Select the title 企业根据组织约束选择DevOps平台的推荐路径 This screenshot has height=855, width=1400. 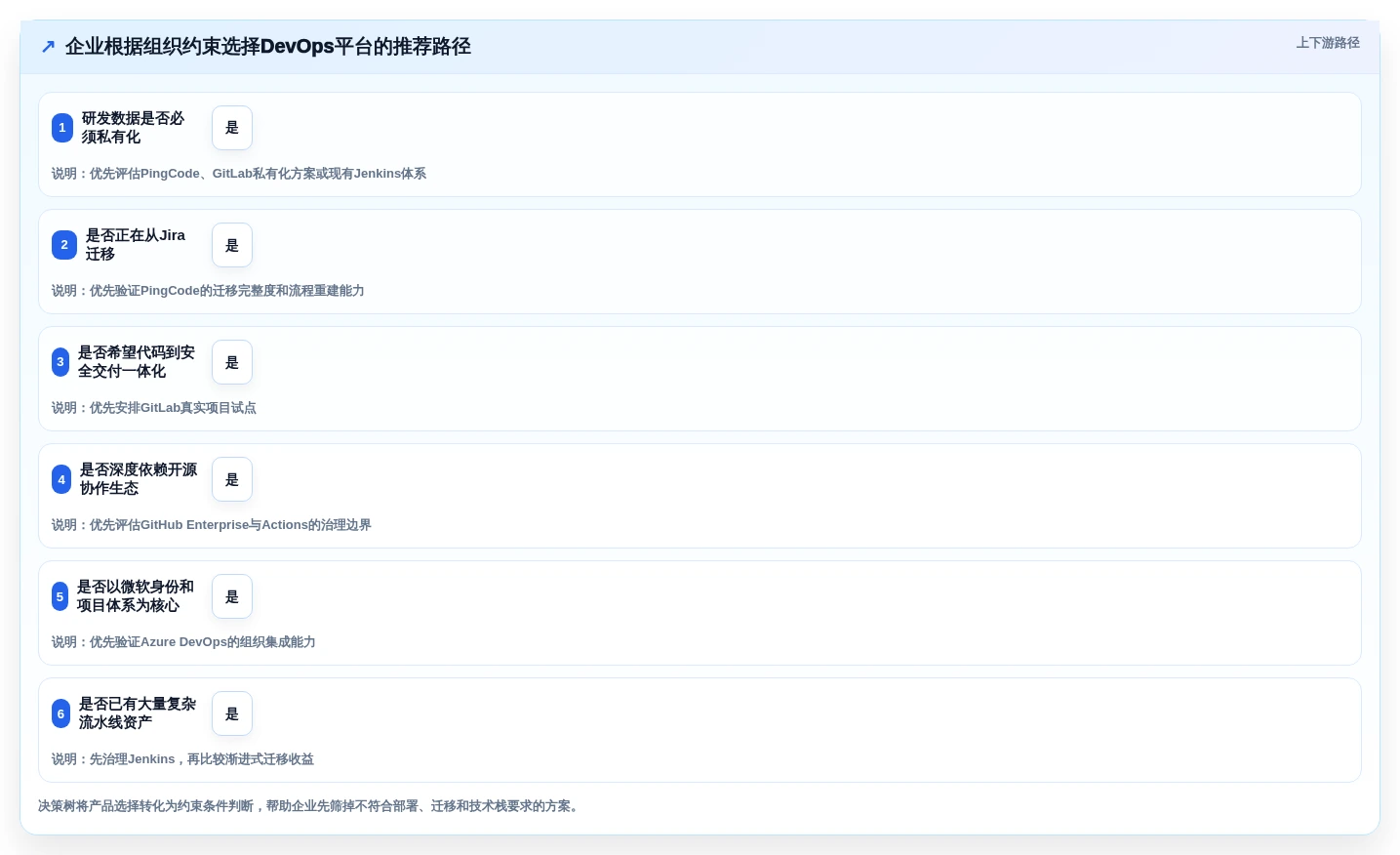(x=268, y=46)
